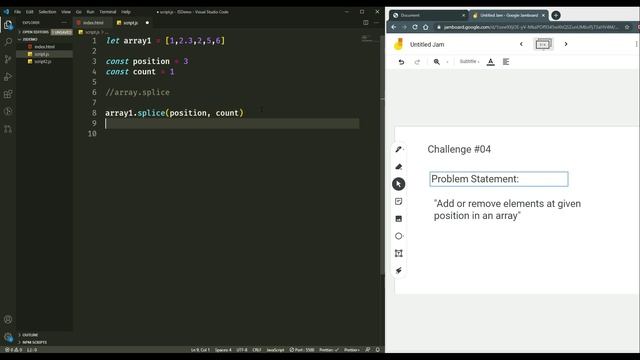Select the Jamboard Eraser tool

pos(399,167)
